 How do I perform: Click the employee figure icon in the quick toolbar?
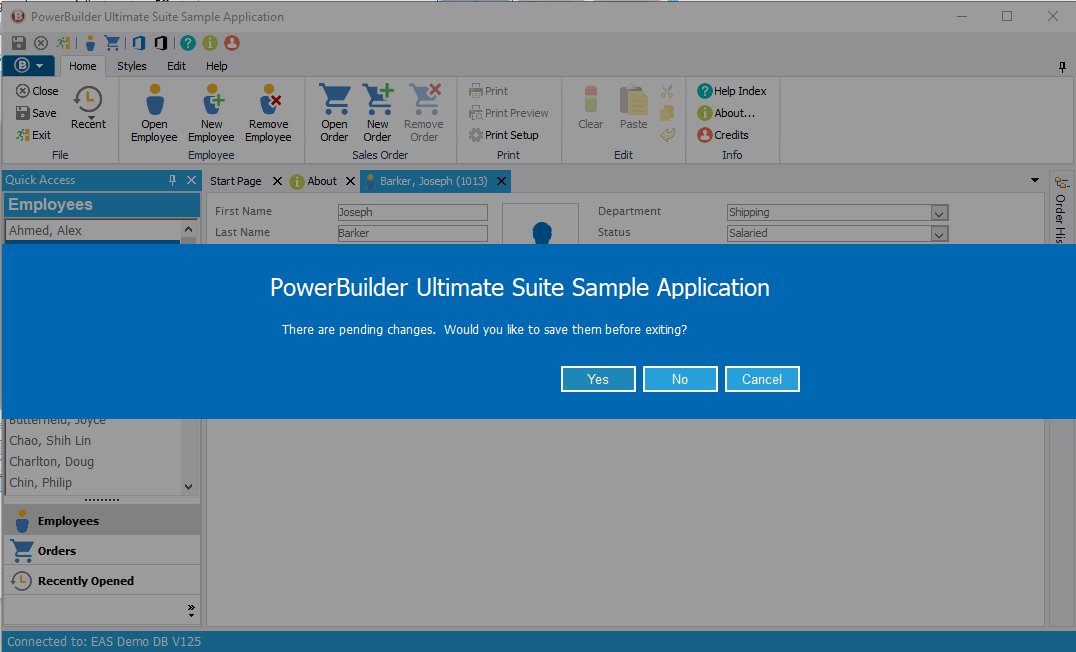tap(90, 43)
